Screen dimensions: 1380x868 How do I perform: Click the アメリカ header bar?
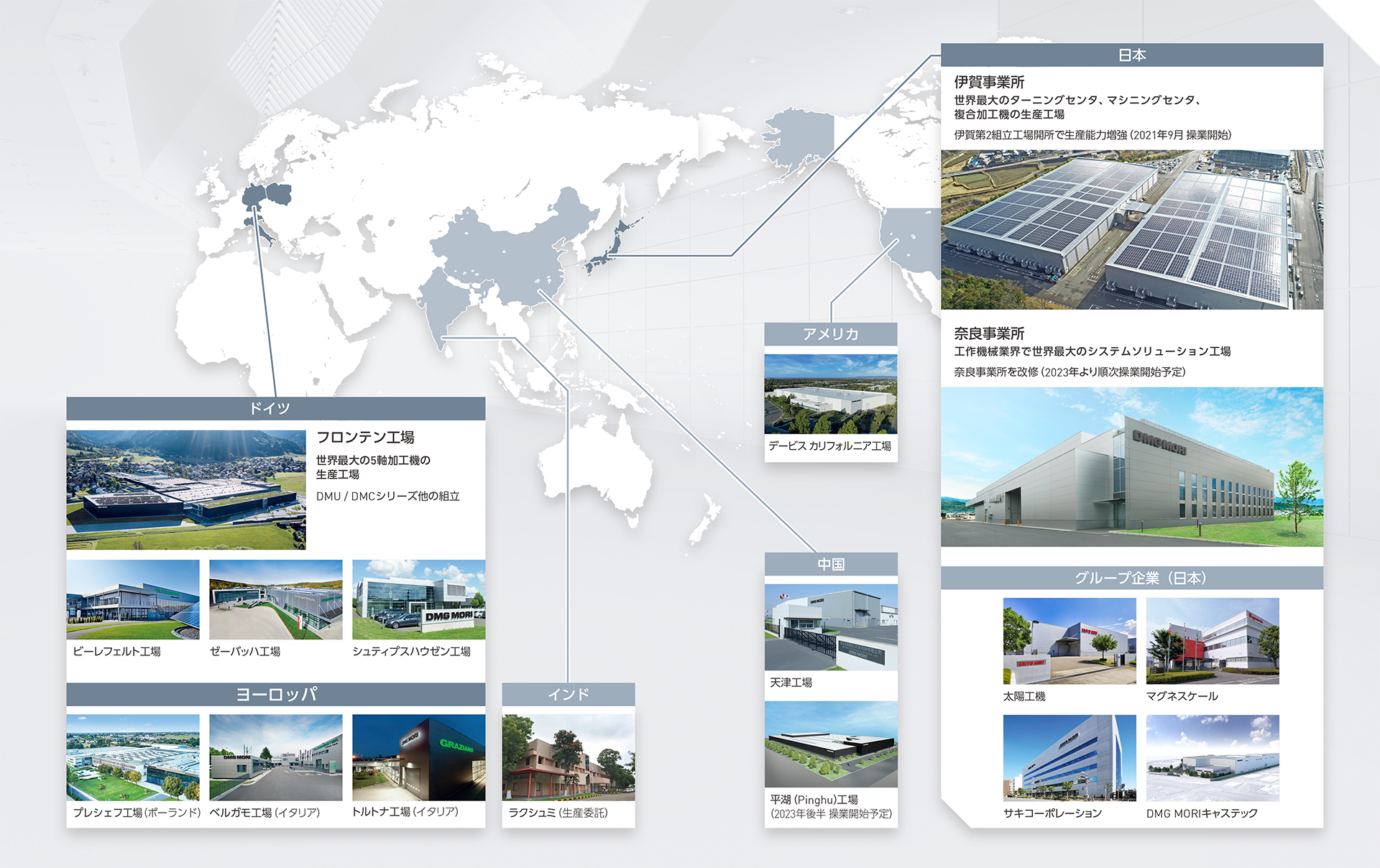point(831,334)
